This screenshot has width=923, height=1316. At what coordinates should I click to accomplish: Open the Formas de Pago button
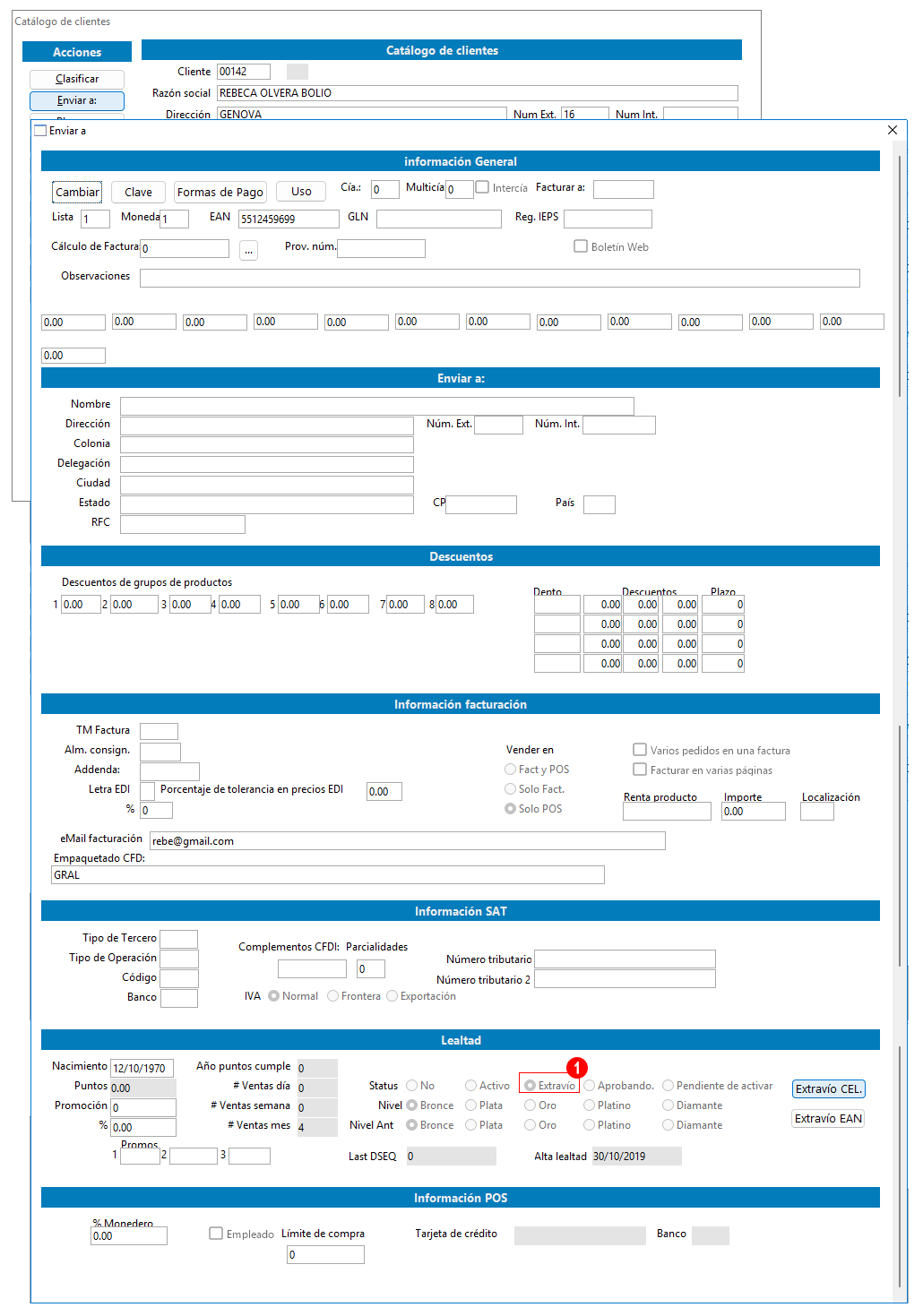pos(220,192)
